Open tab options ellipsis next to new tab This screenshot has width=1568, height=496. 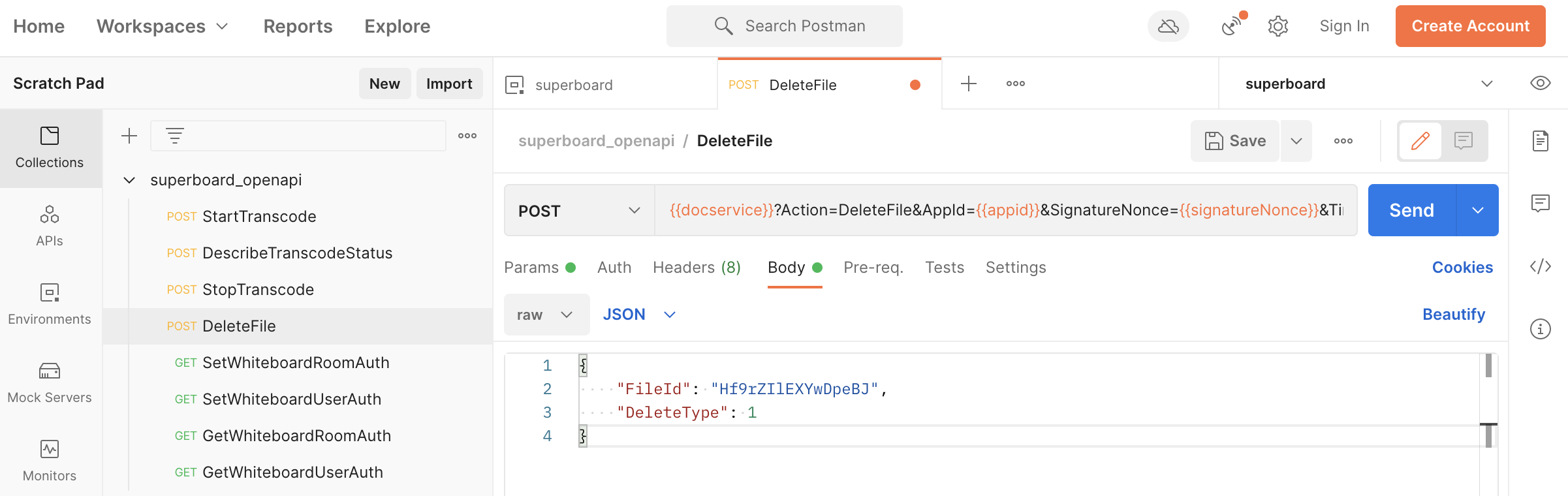click(1016, 84)
